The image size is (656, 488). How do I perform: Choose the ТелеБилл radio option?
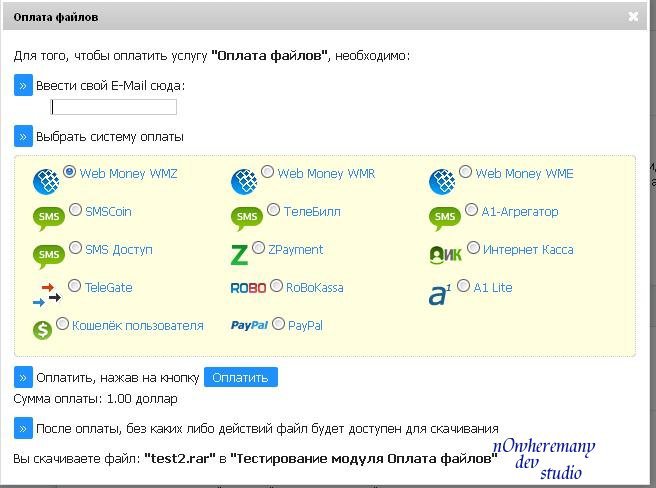273,210
